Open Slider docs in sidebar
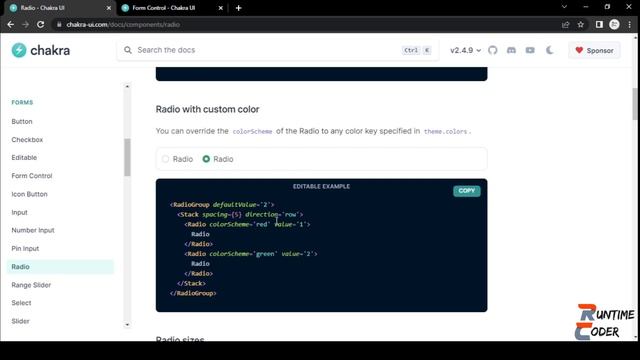Viewport: 640px width, 360px height. click(20, 321)
